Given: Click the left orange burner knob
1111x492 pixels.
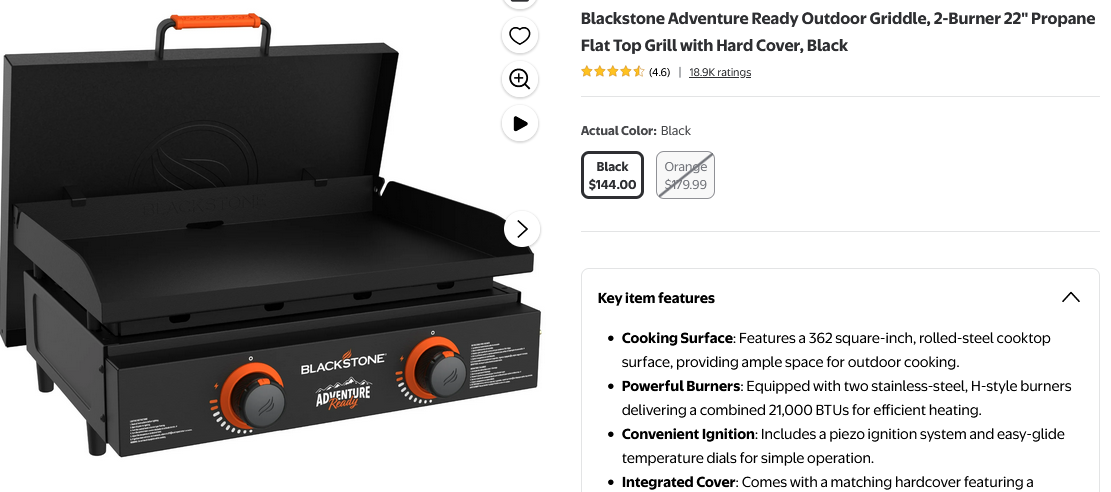Looking at the screenshot, I should [x=256, y=397].
